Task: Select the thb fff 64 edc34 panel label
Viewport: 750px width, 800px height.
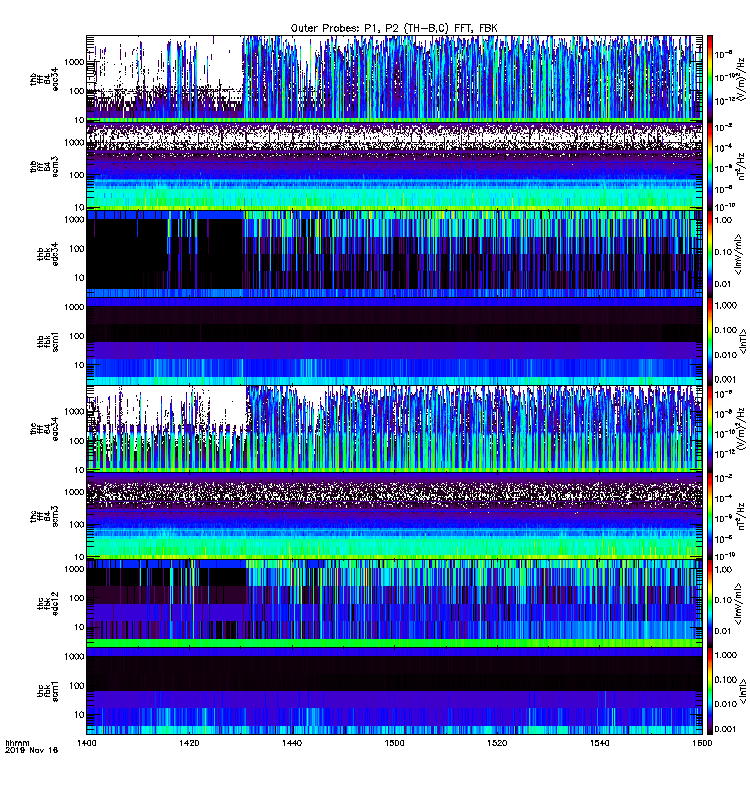Action: click(x=44, y=79)
